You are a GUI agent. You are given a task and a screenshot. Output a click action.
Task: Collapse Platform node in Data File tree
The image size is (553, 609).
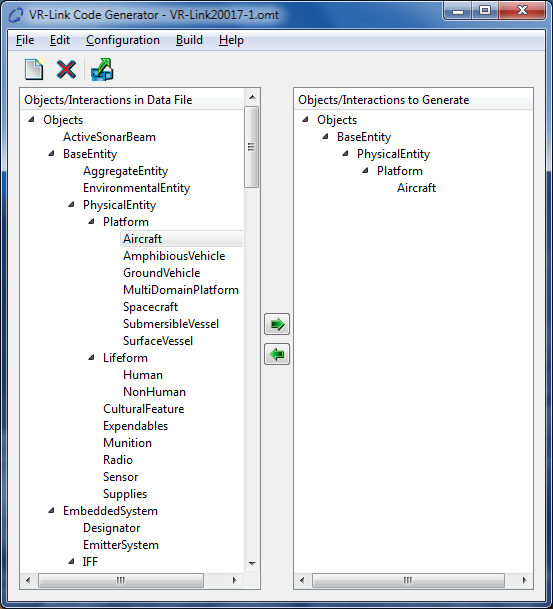(x=92, y=222)
